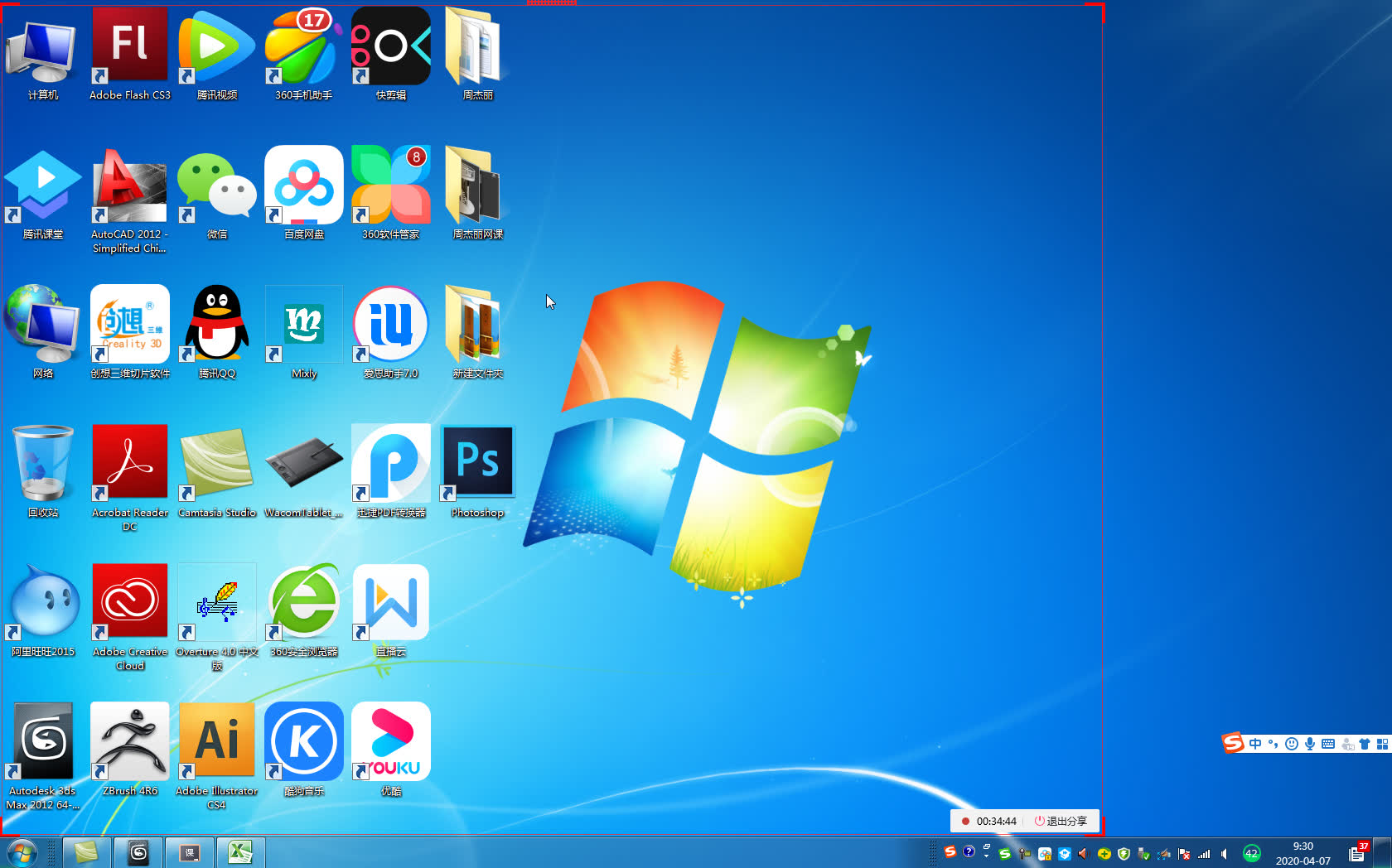Viewport: 1392px width, 868px height.
Task: Click 退出分享 to stop screen sharing
Action: tap(1061, 821)
